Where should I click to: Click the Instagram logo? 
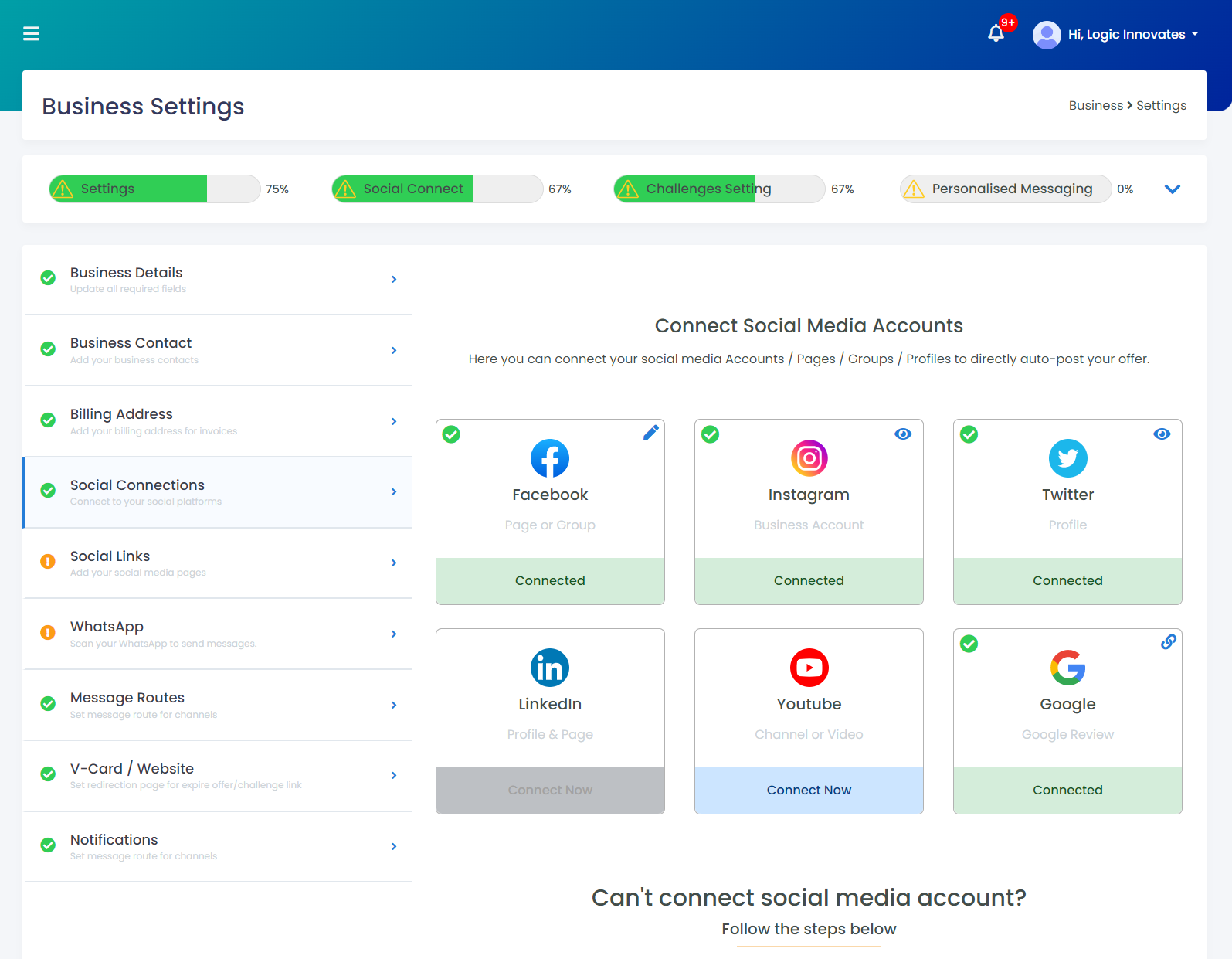coord(809,458)
